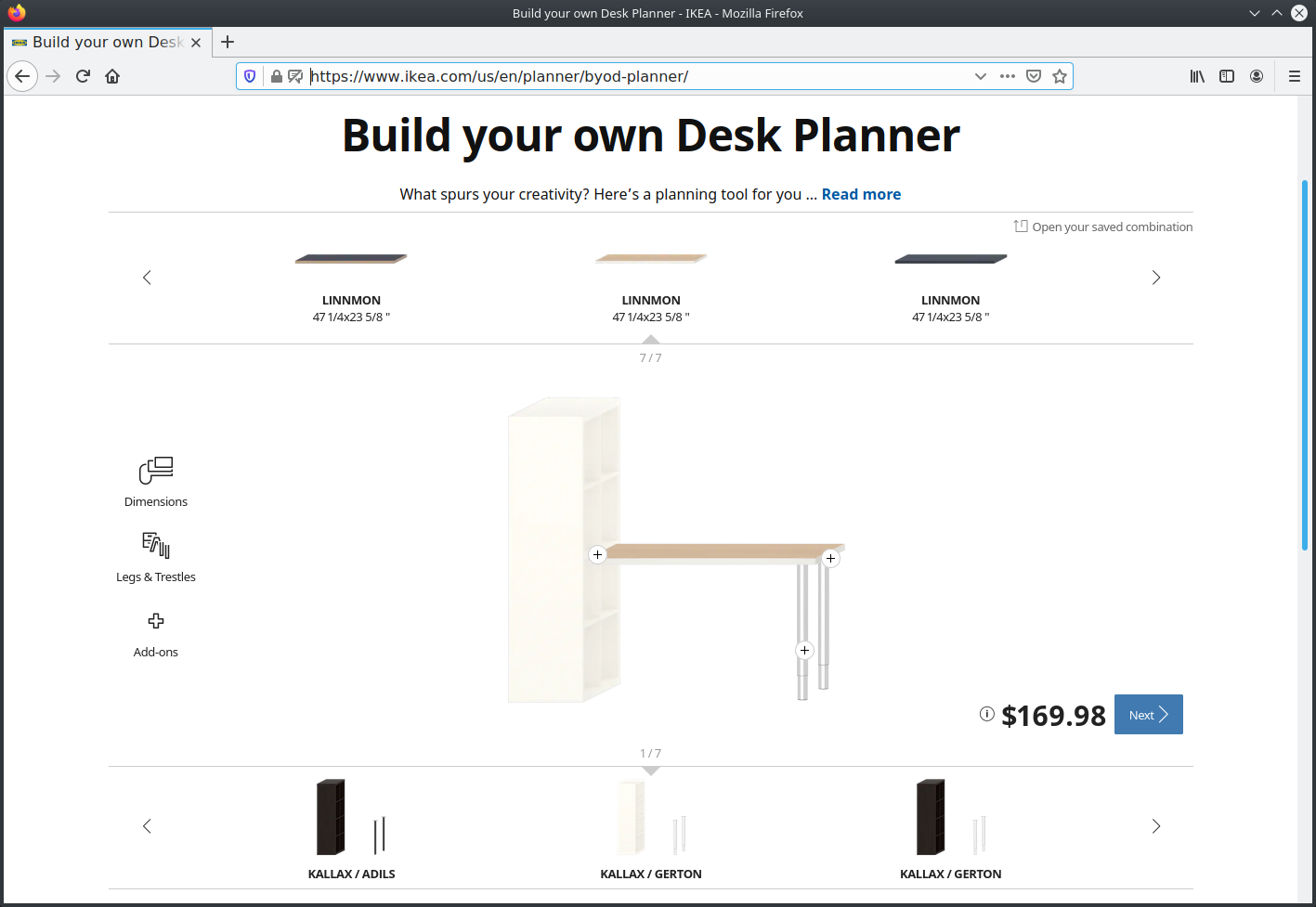Click the plus hotspot on the desk leg
The width and height of the screenshot is (1316, 907).
(804, 650)
